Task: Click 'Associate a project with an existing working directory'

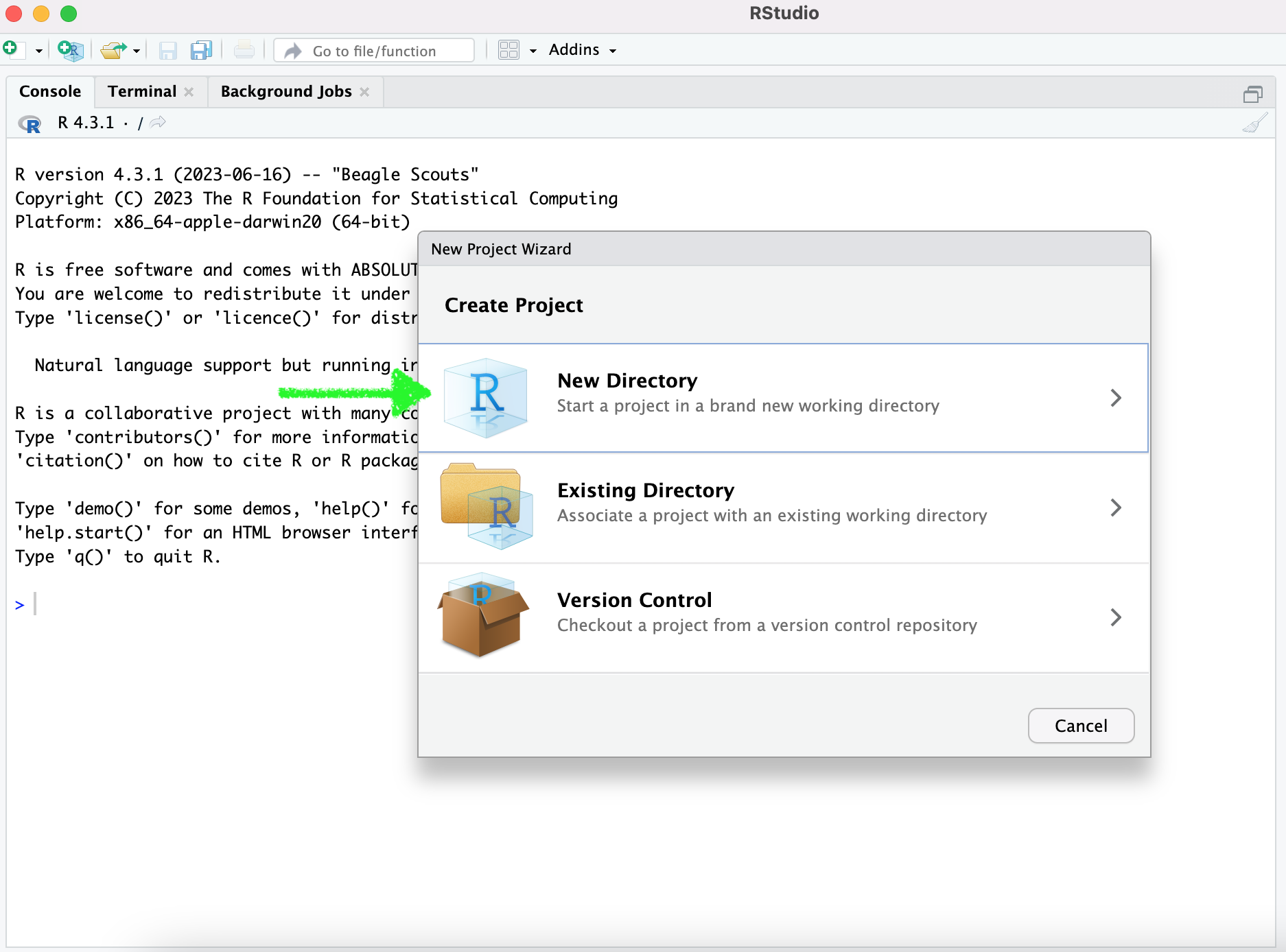Action: tap(772, 516)
